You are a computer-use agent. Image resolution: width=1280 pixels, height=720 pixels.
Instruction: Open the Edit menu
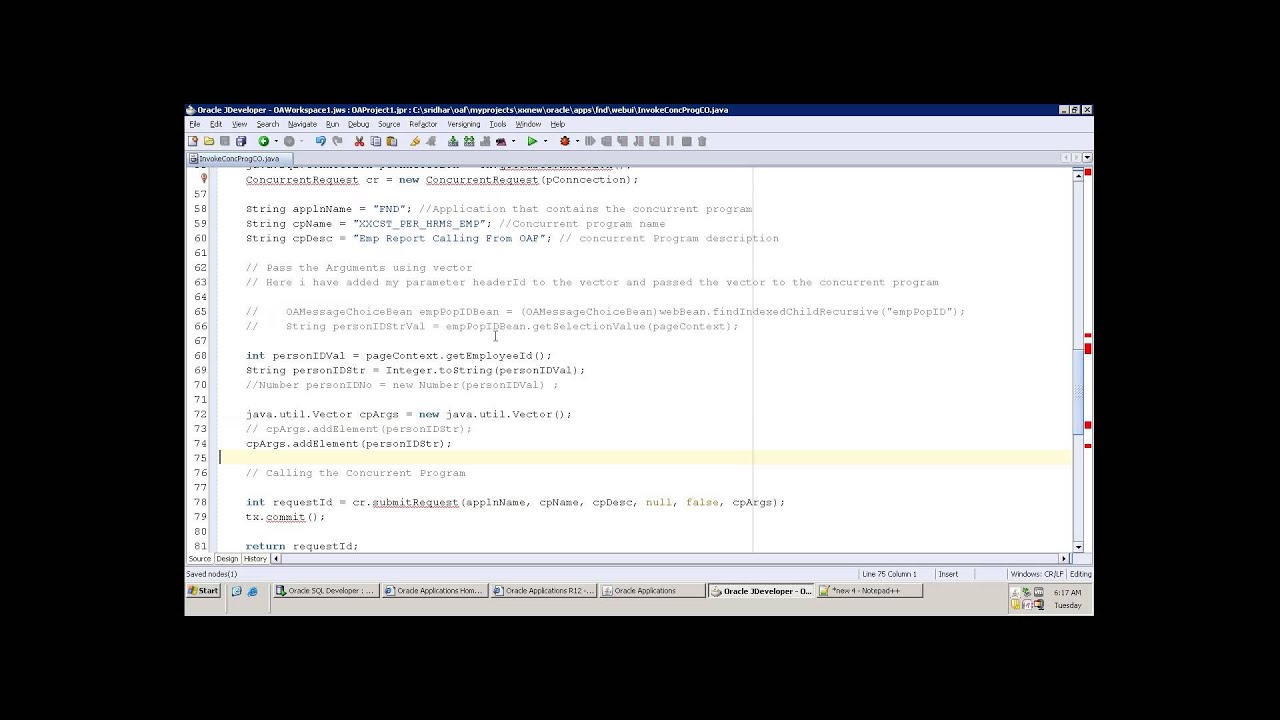point(216,124)
